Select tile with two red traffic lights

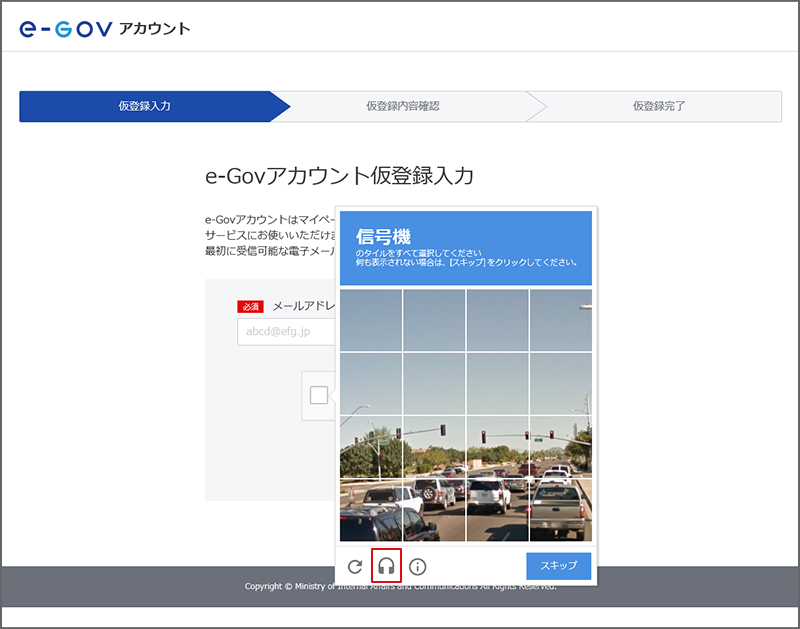(497, 447)
